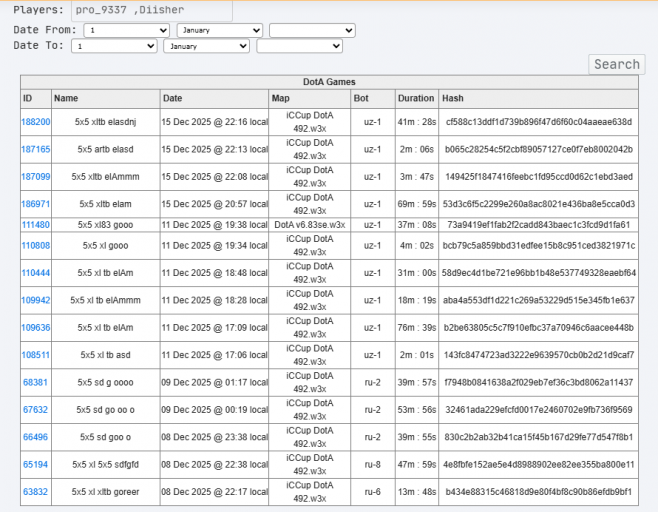The height and width of the screenshot is (512, 658).
Task: Click duration '69m : 59s' cell
Action: (417, 204)
